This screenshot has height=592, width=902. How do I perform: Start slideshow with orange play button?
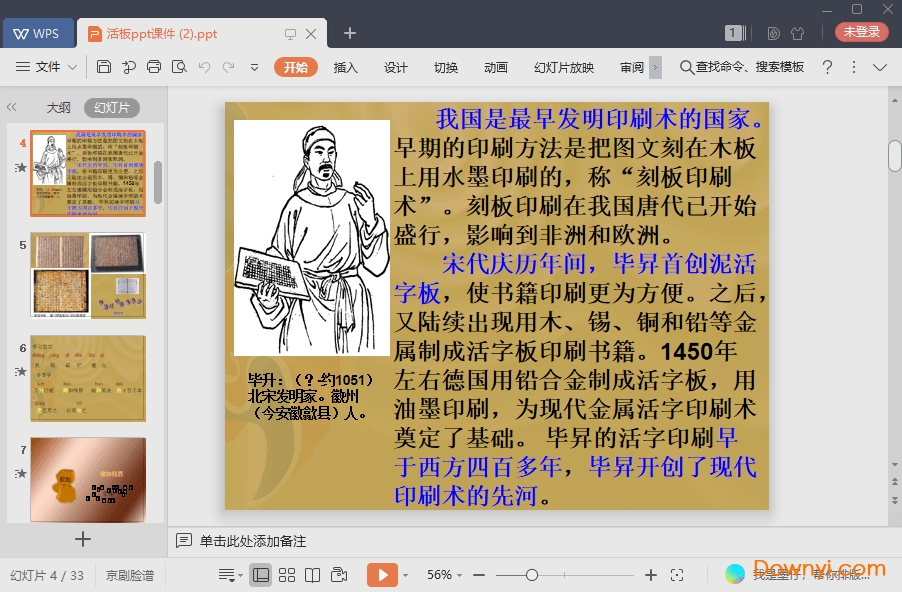383,575
